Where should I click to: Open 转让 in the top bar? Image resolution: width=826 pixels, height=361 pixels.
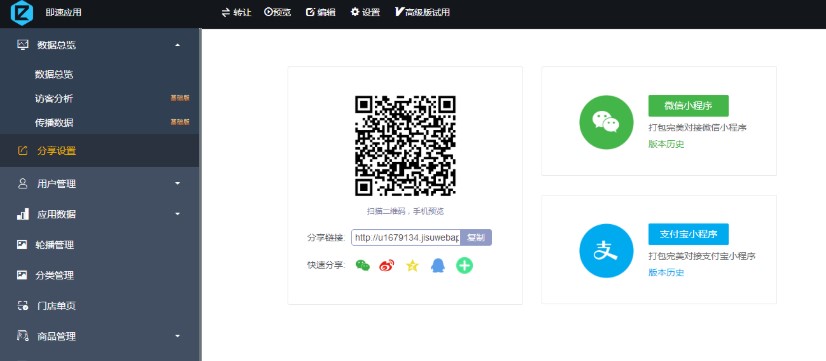pos(236,12)
